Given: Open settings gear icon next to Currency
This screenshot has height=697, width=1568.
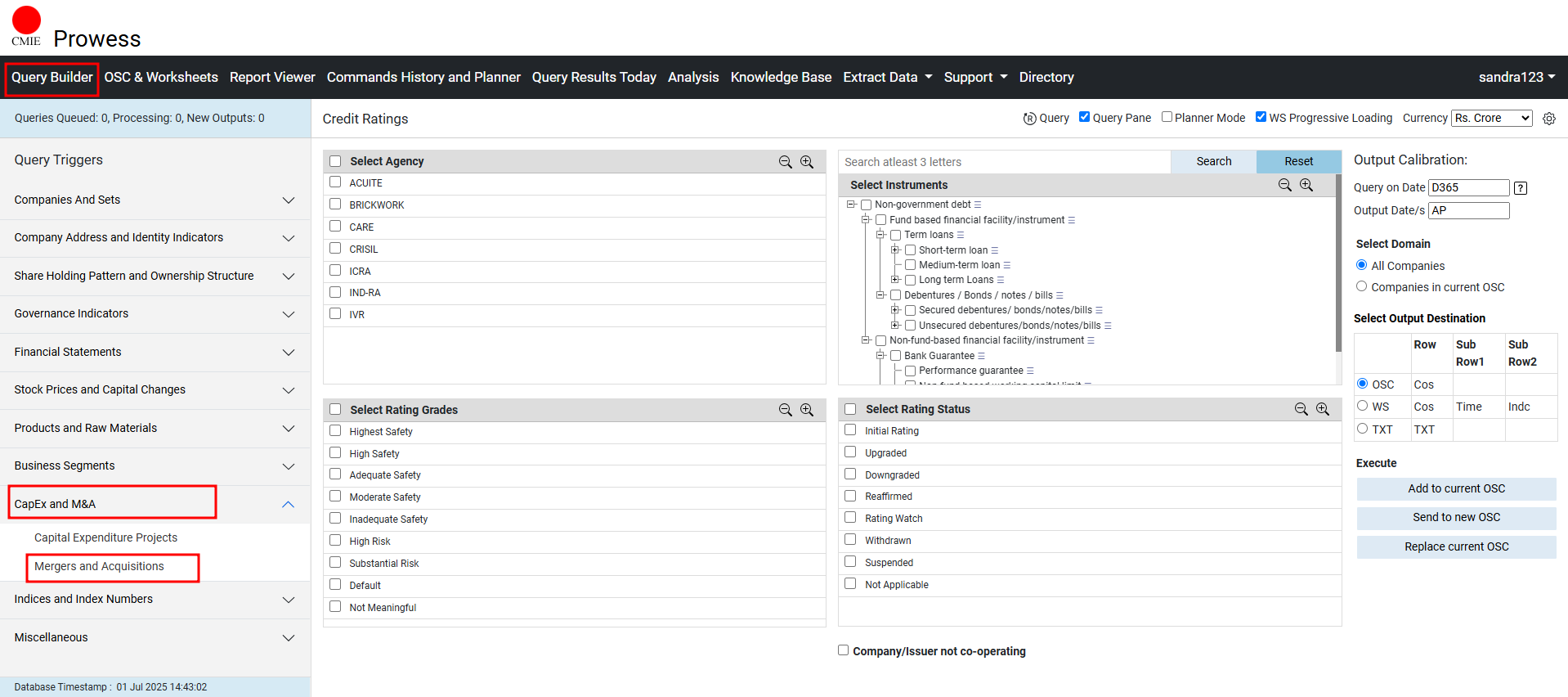Looking at the screenshot, I should click(x=1548, y=119).
